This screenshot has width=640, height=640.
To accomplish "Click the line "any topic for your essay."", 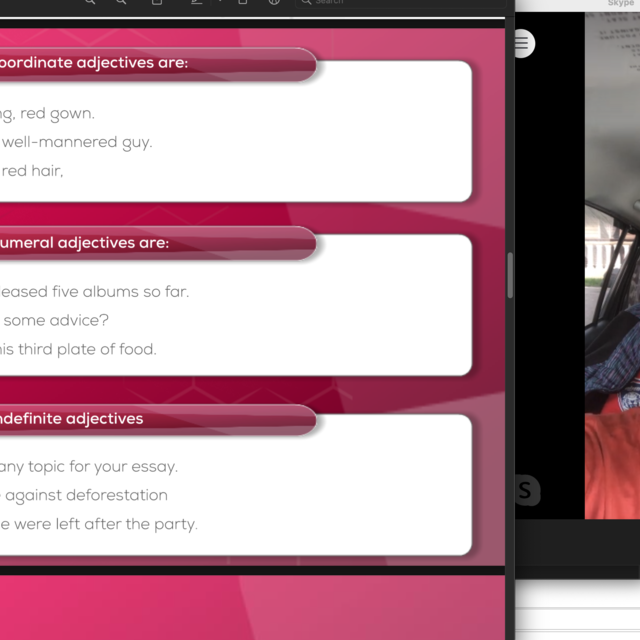I will 89,467.
